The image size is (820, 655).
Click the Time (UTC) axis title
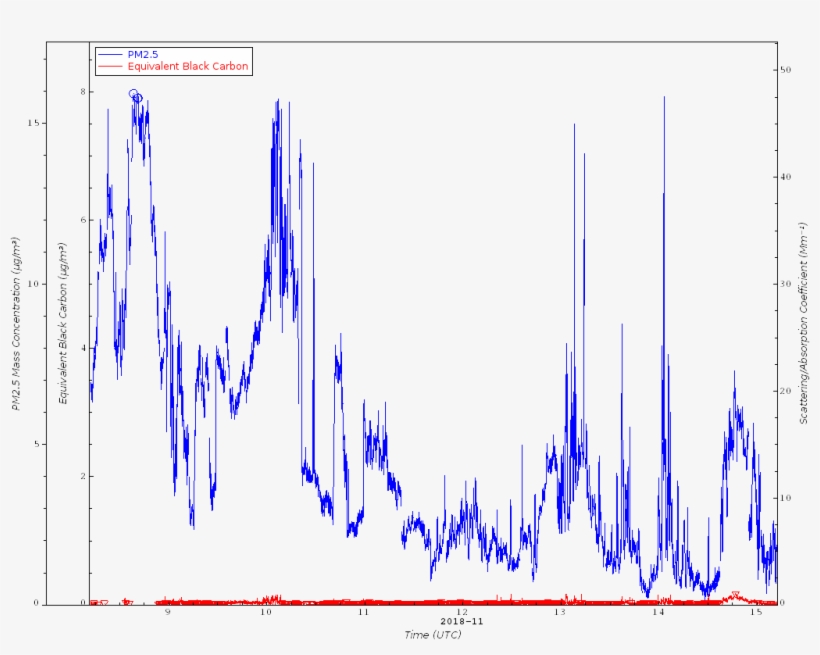[x=433, y=635]
